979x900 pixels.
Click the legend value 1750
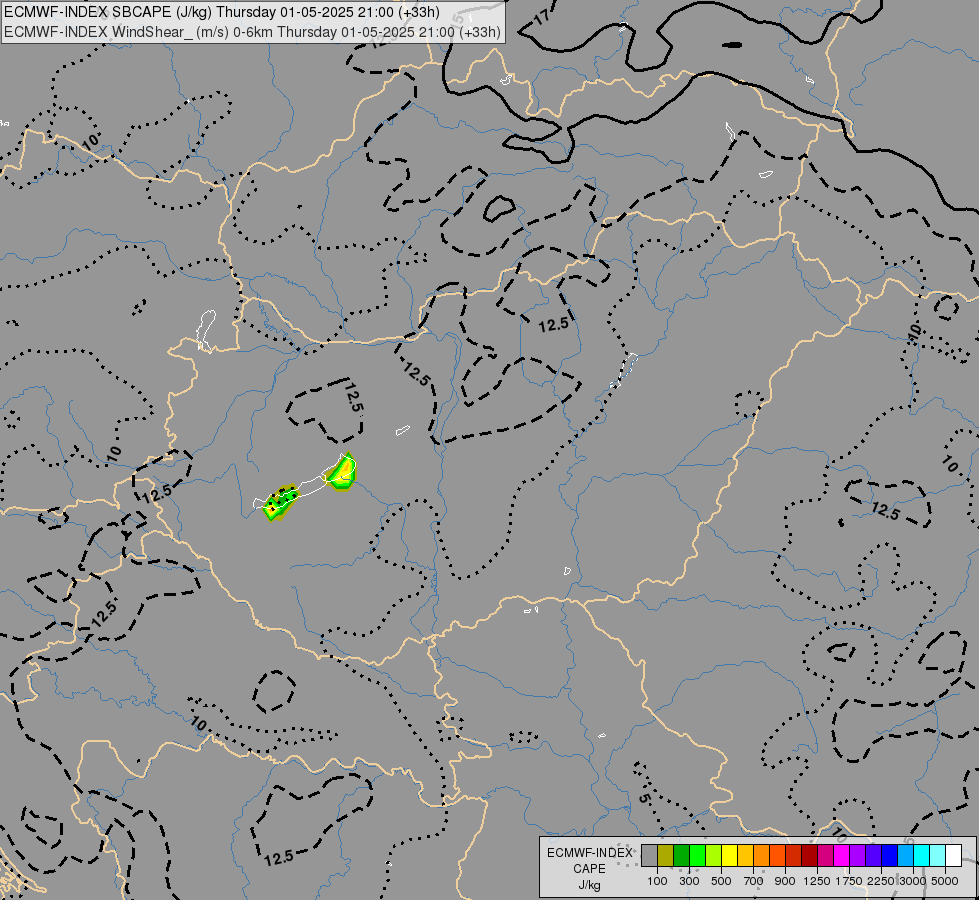coord(849,881)
